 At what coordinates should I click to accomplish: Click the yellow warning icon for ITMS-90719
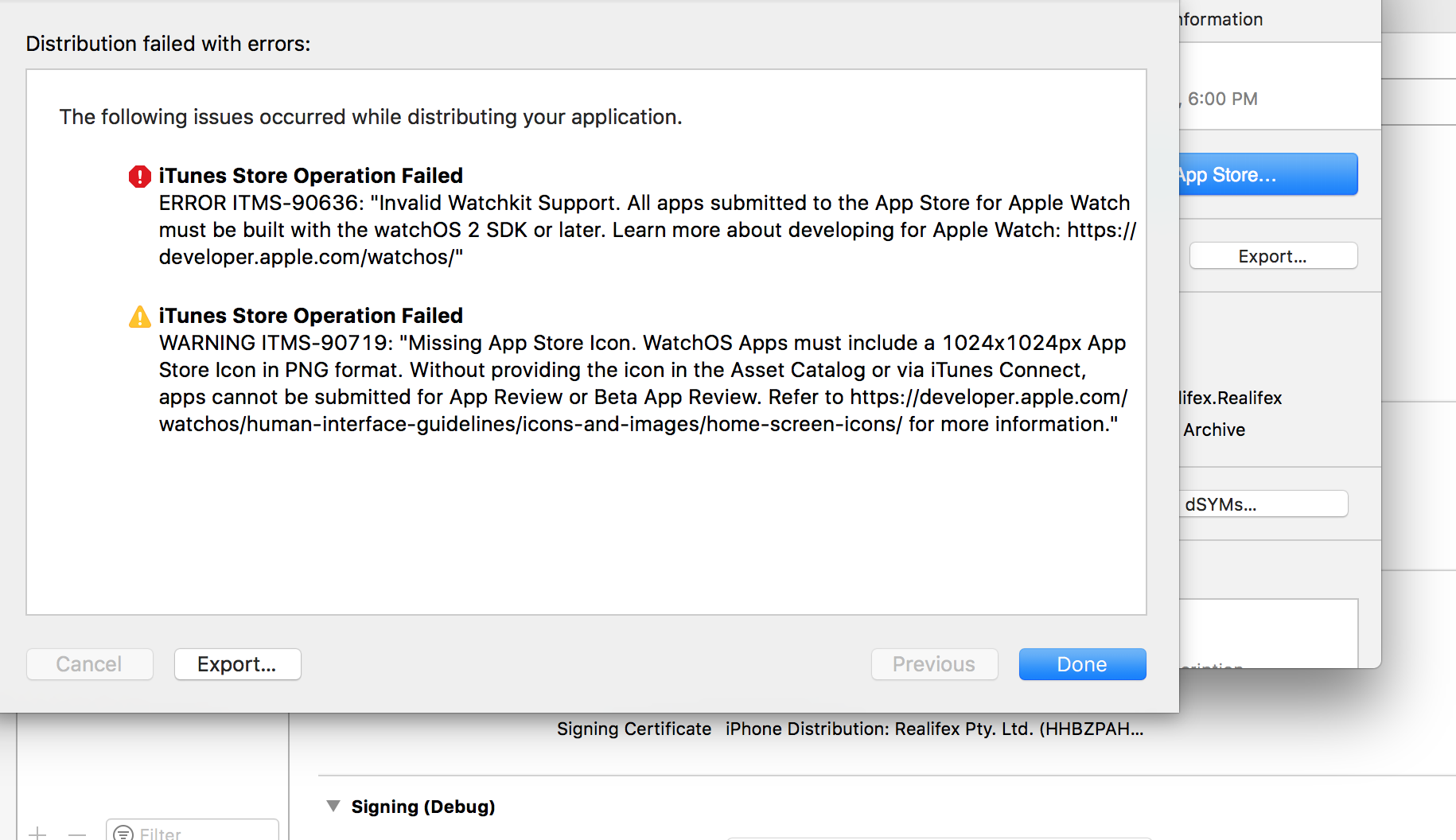[140, 317]
